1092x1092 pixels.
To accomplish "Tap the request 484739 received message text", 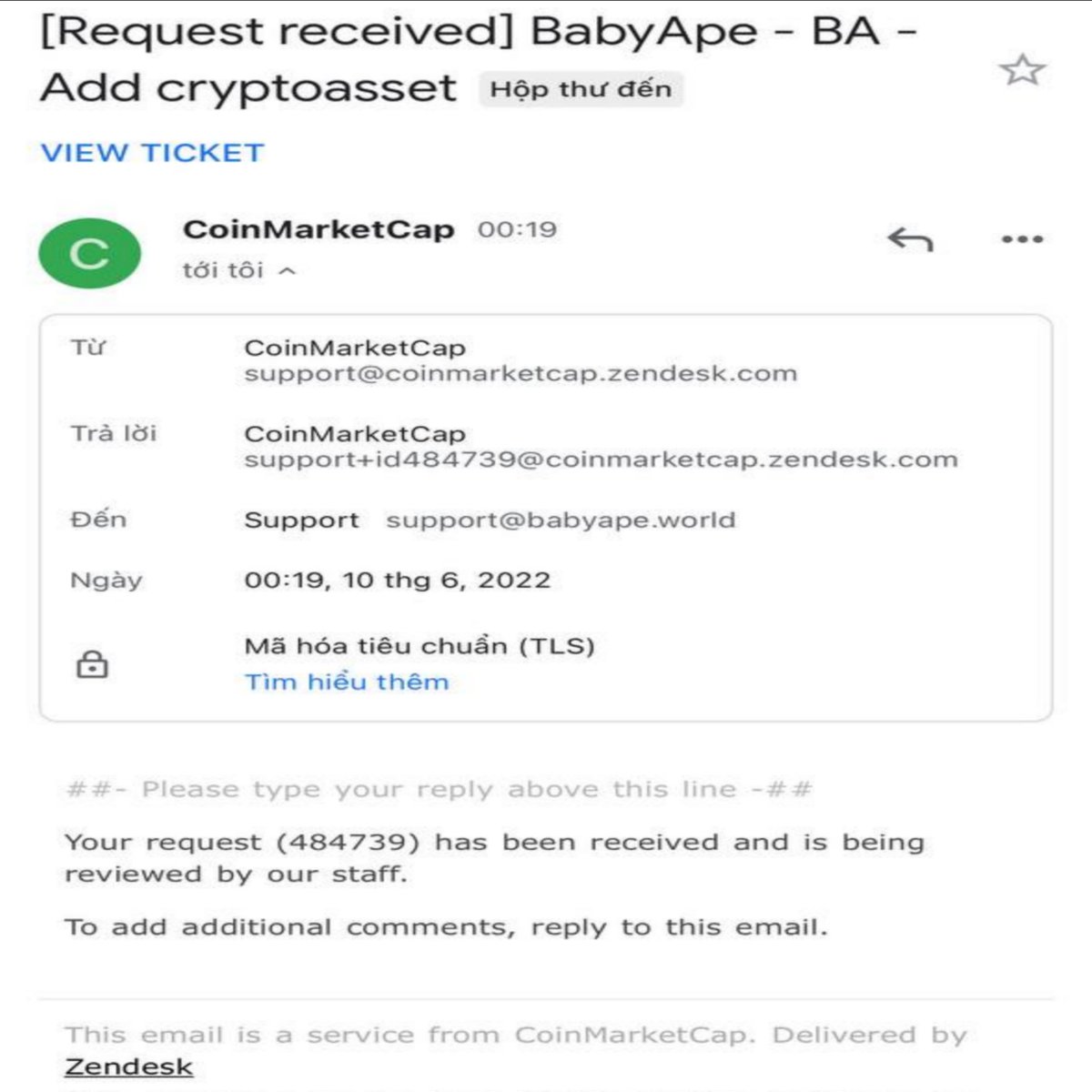I will point(494,858).
